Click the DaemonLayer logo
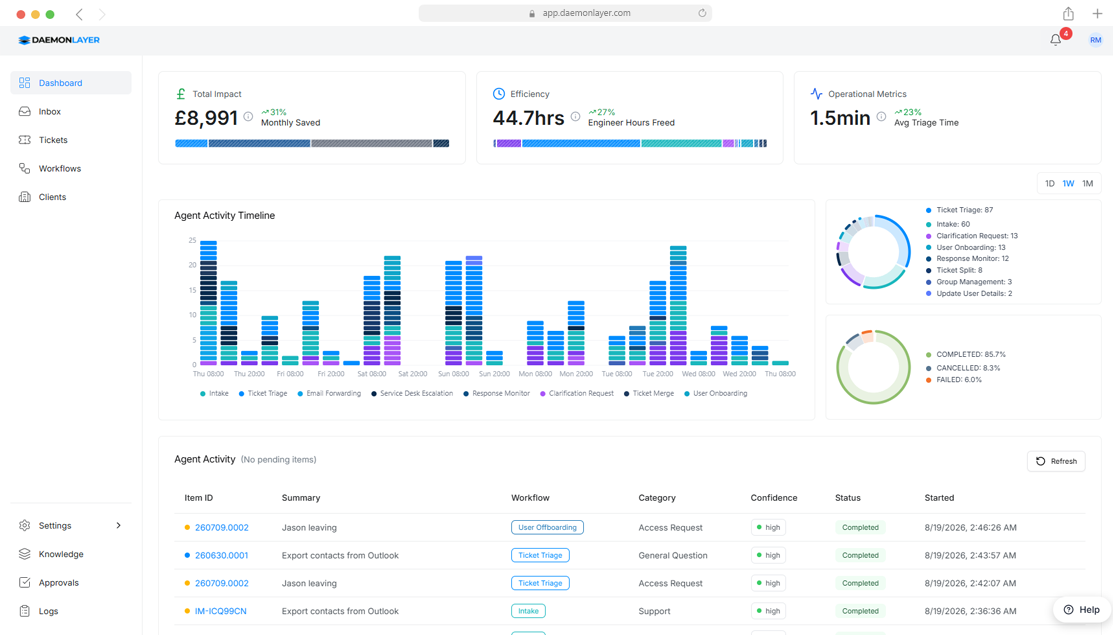This screenshot has height=635, width=1113. click(59, 40)
